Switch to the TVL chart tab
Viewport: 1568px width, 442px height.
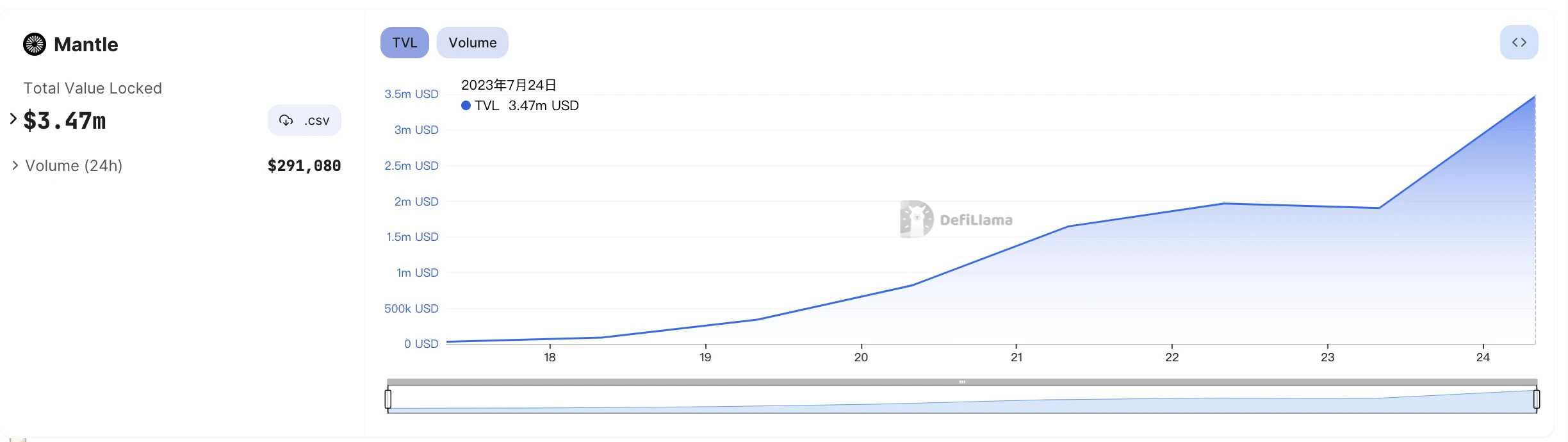click(404, 43)
